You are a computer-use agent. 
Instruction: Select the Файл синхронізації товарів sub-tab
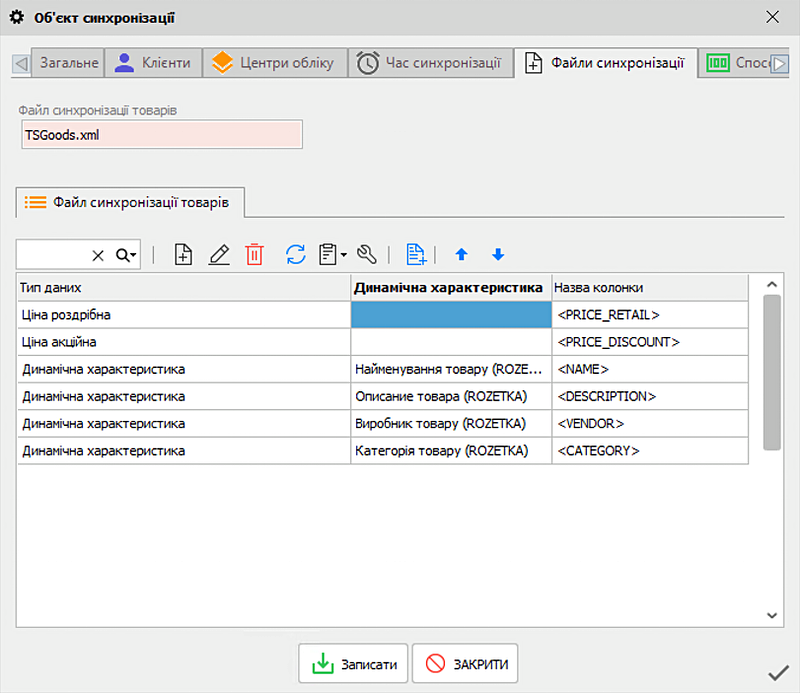pyautogui.click(x=130, y=203)
